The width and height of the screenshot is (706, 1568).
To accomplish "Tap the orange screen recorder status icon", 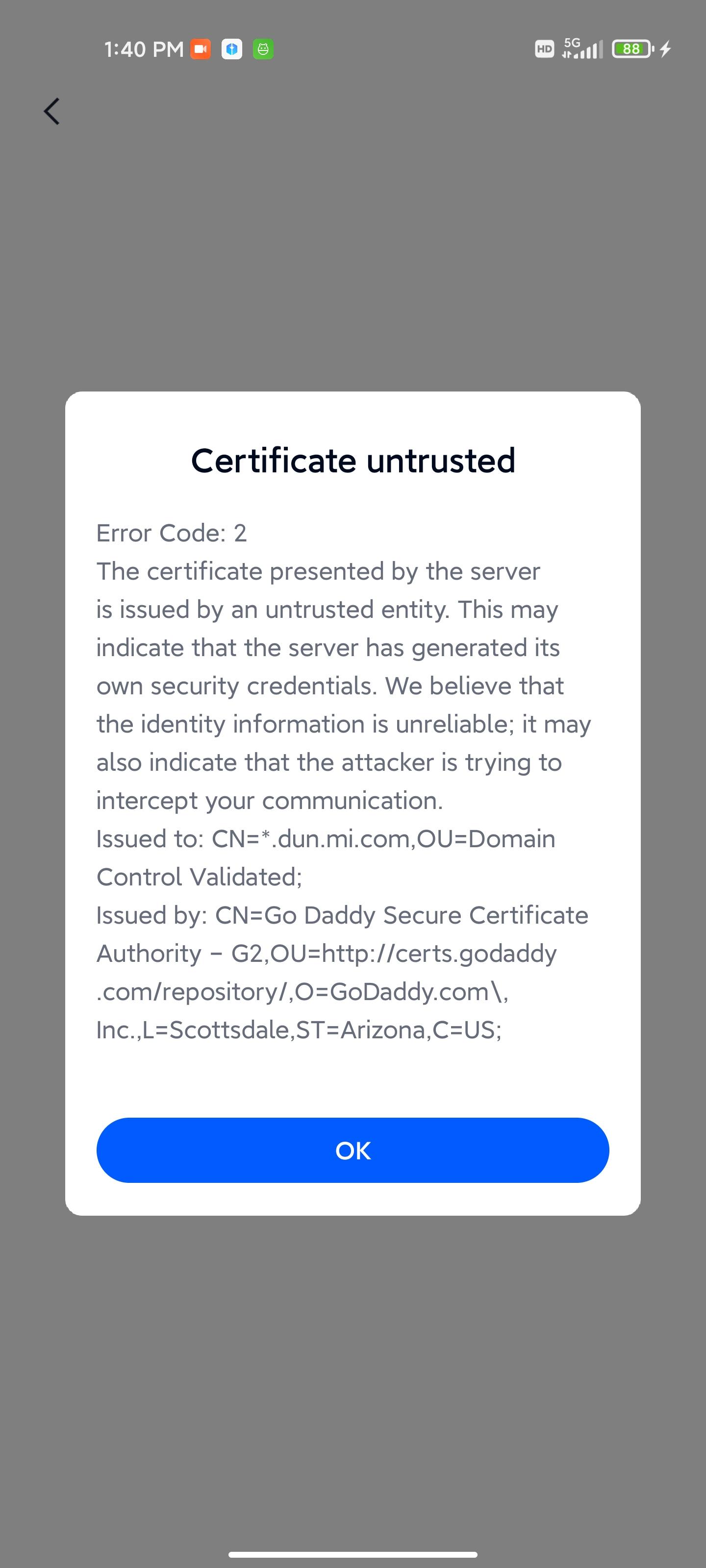I will [201, 49].
